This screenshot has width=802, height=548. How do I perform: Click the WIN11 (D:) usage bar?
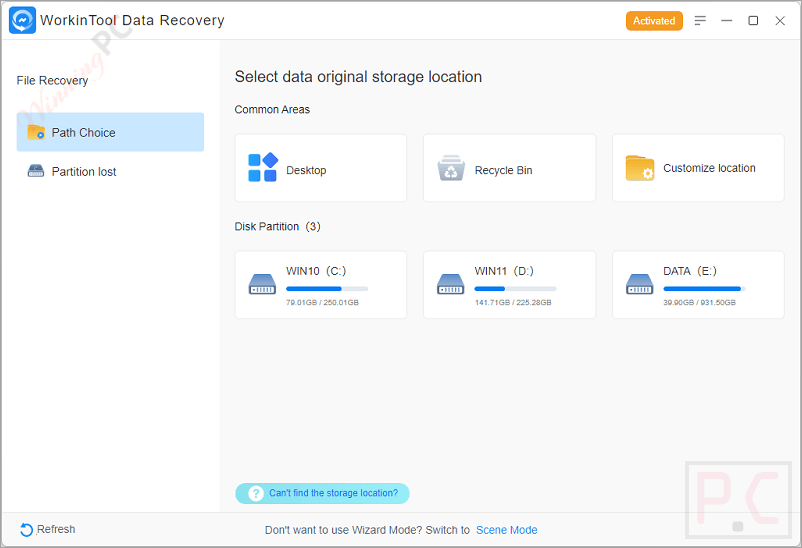(x=515, y=289)
